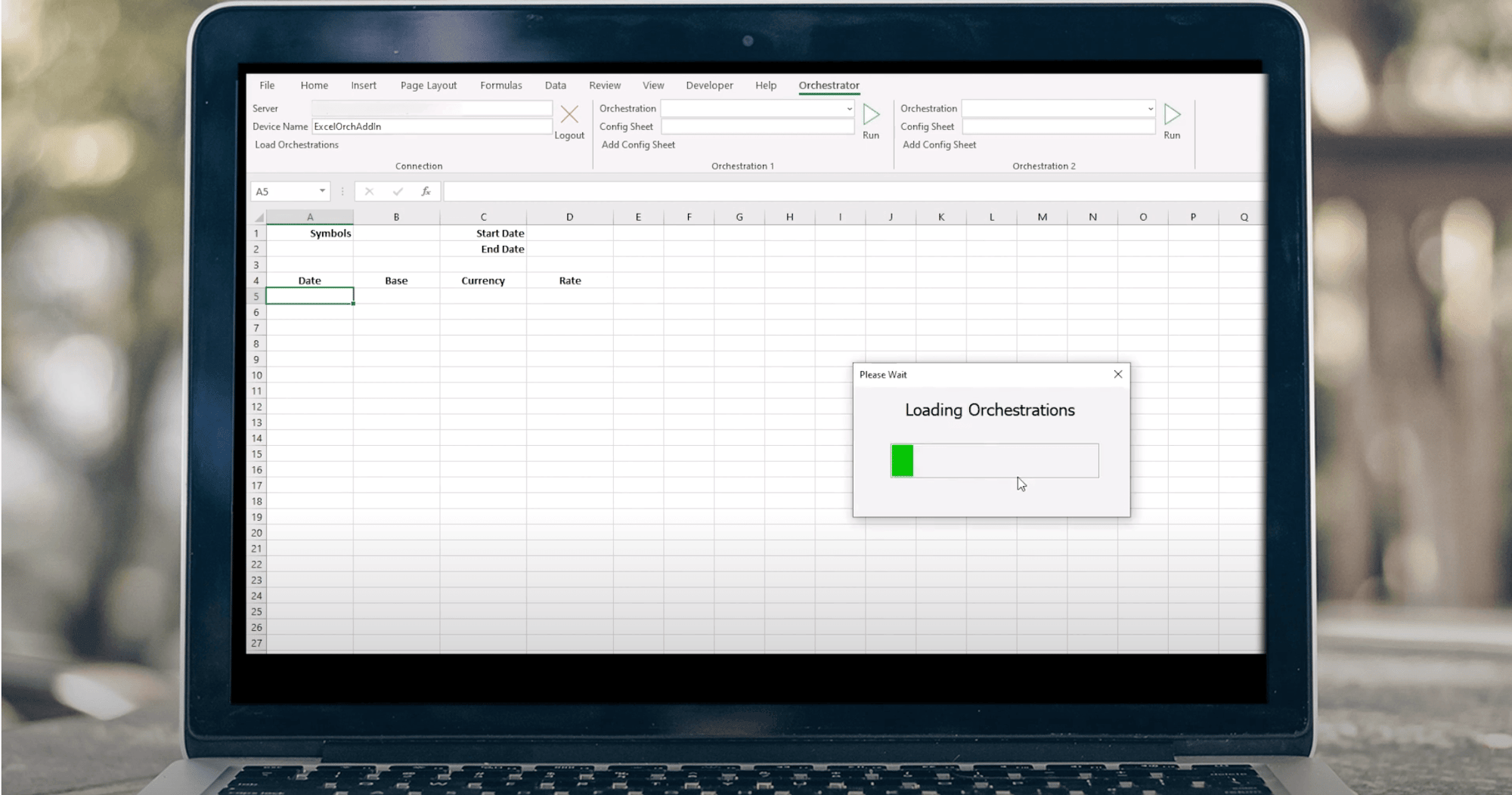Close the Please Wait dialog
The height and width of the screenshot is (795, 1512).
point(1118,374)
